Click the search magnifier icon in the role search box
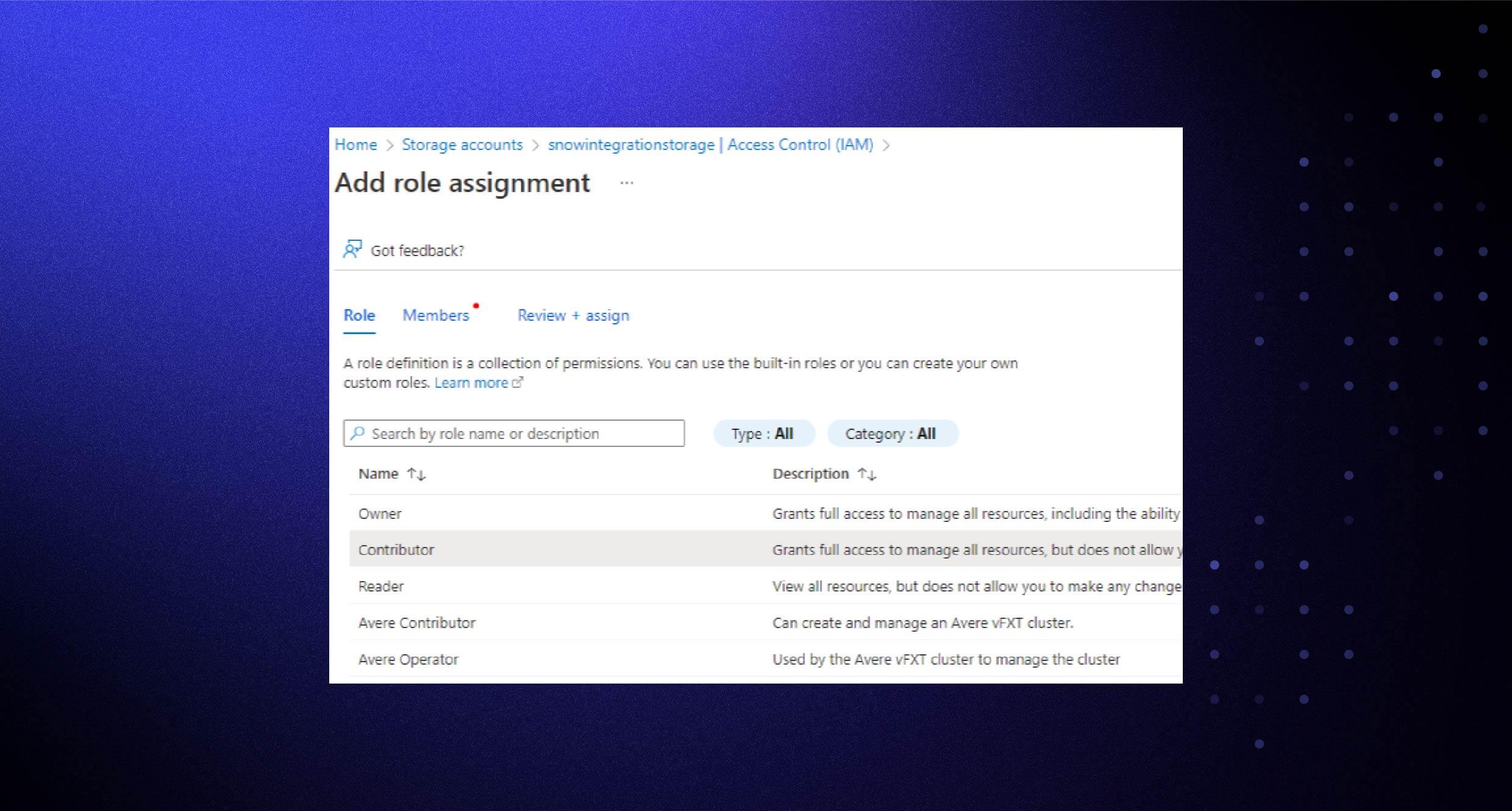Viewport: 1512px width, 811px height. click(357, 433)
